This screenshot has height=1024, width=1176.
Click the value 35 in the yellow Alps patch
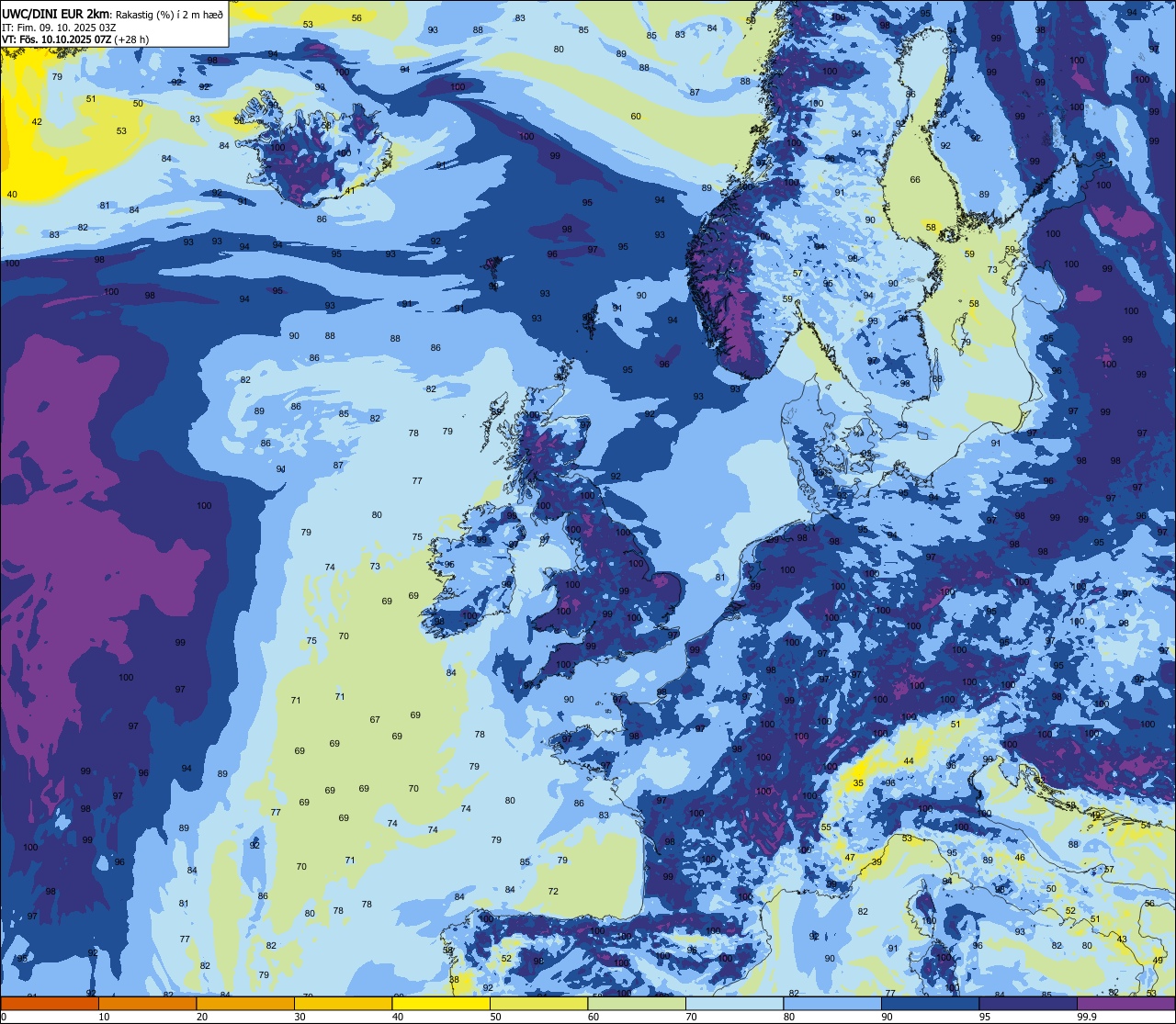click(858, 783)
